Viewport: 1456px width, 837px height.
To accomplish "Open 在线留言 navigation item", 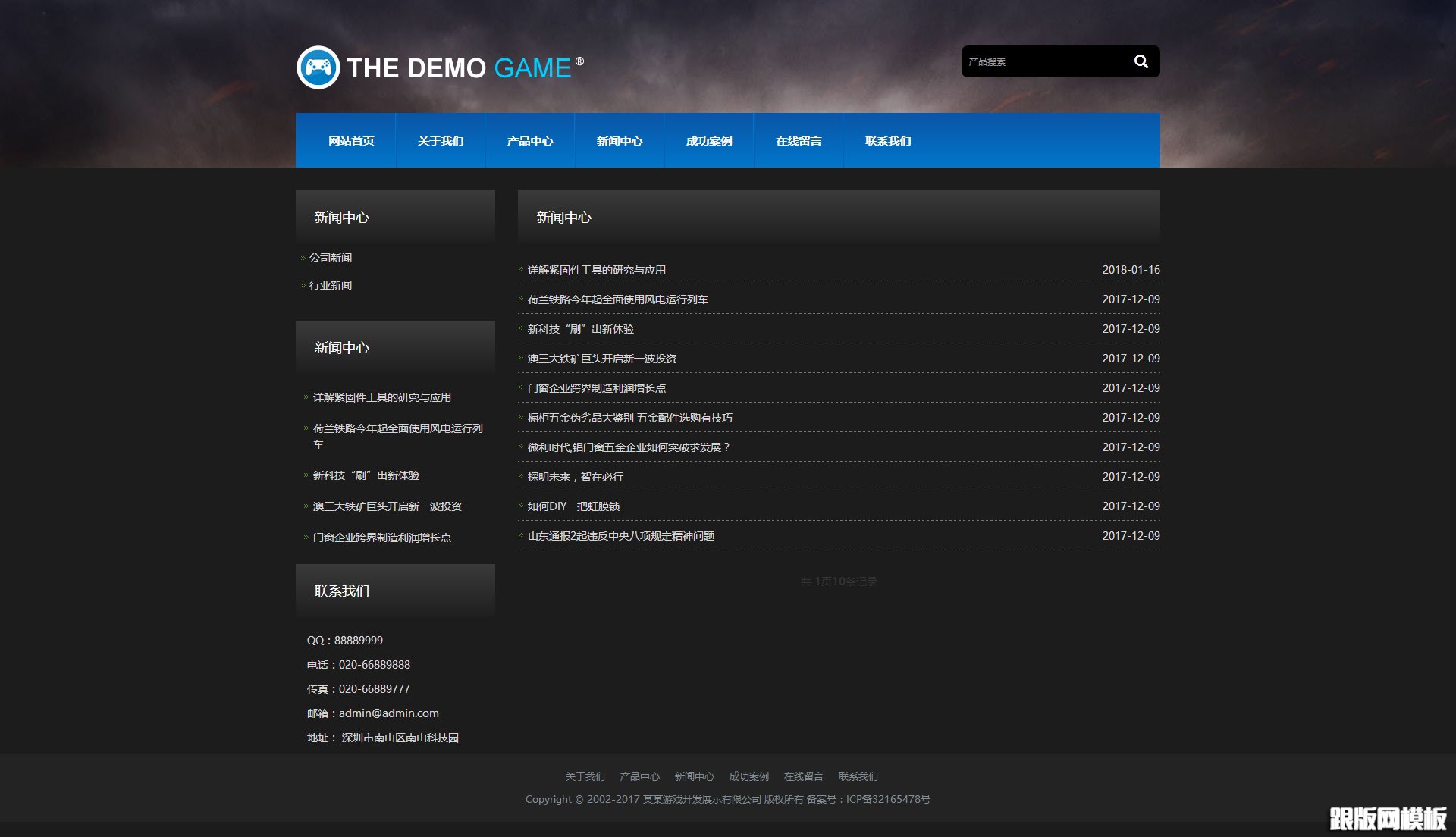I will coord(799,141).
